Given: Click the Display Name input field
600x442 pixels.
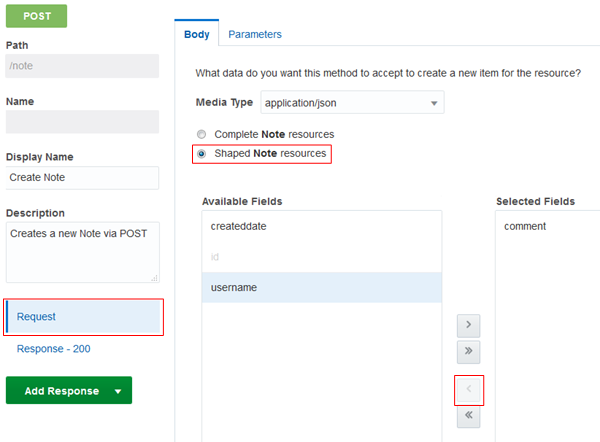Looking at the screenshot, I should [x=82, y=178].
